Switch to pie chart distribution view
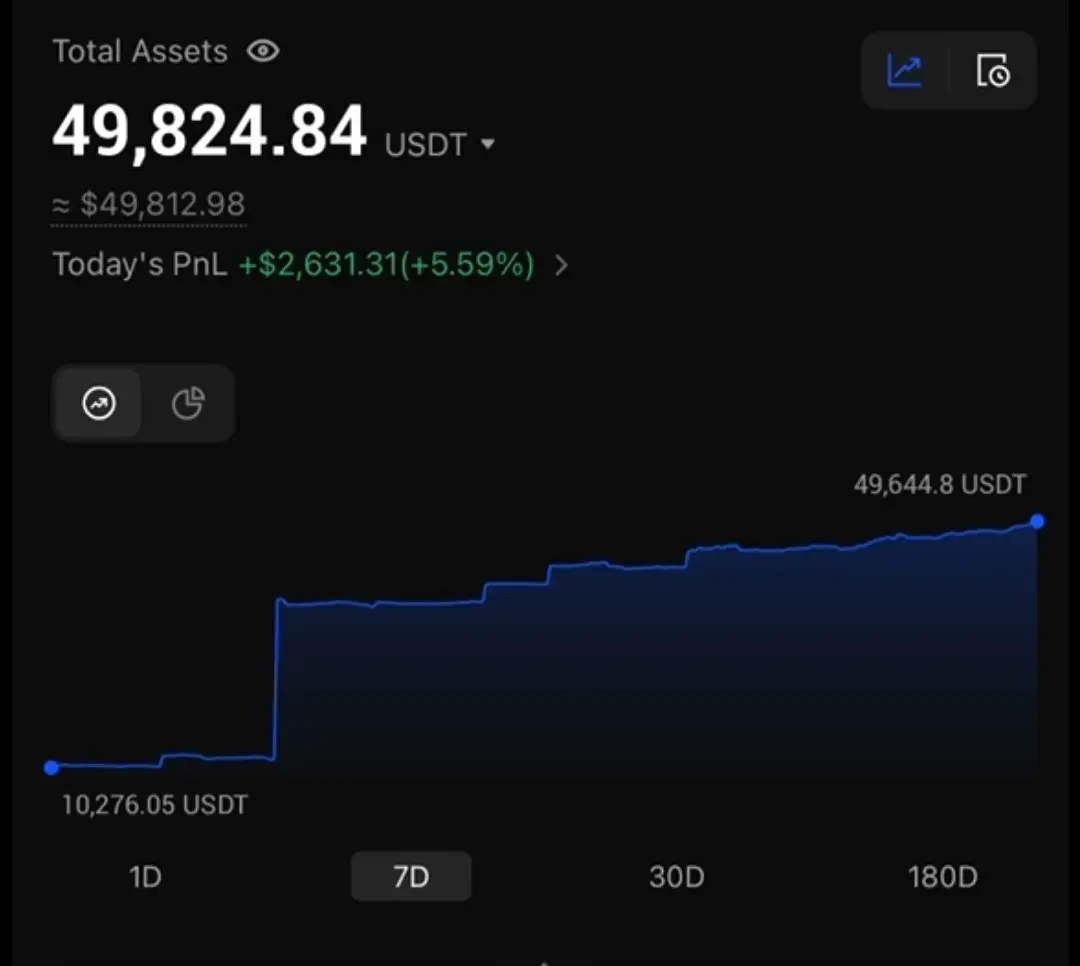This screenshot has width=1080, height=966. (187, 403)
